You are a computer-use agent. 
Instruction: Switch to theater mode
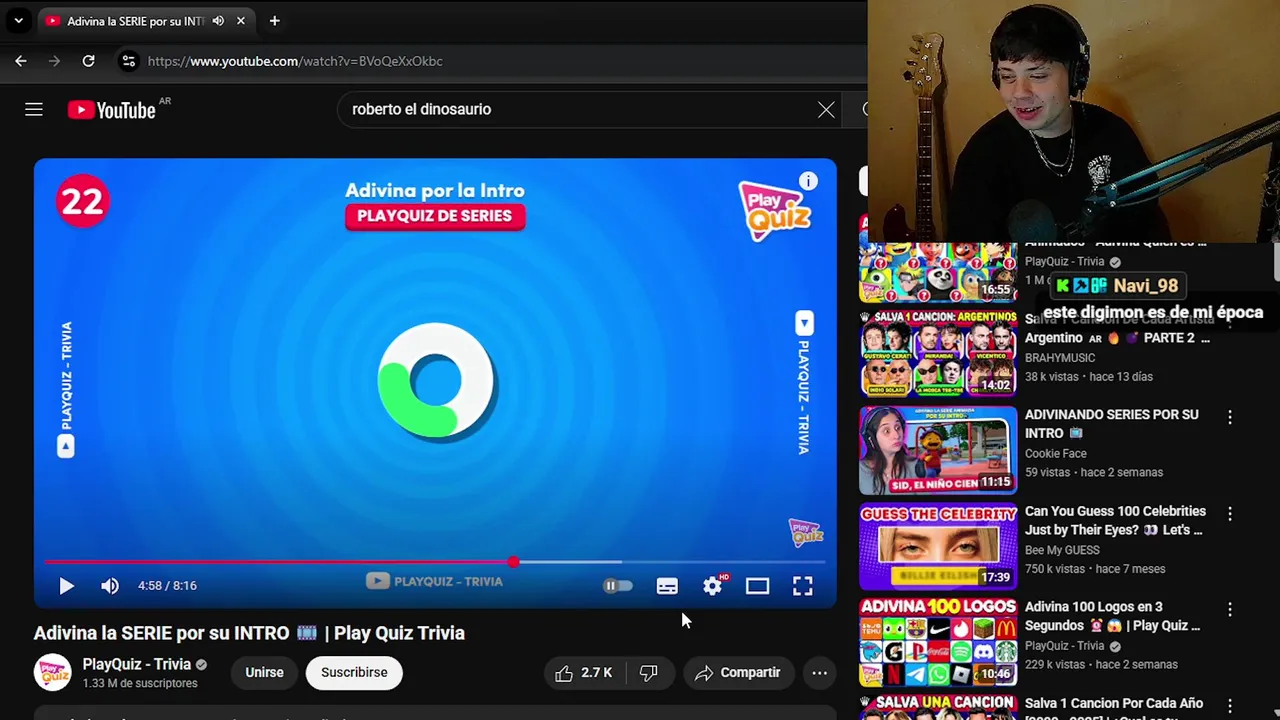coord(757,586)
